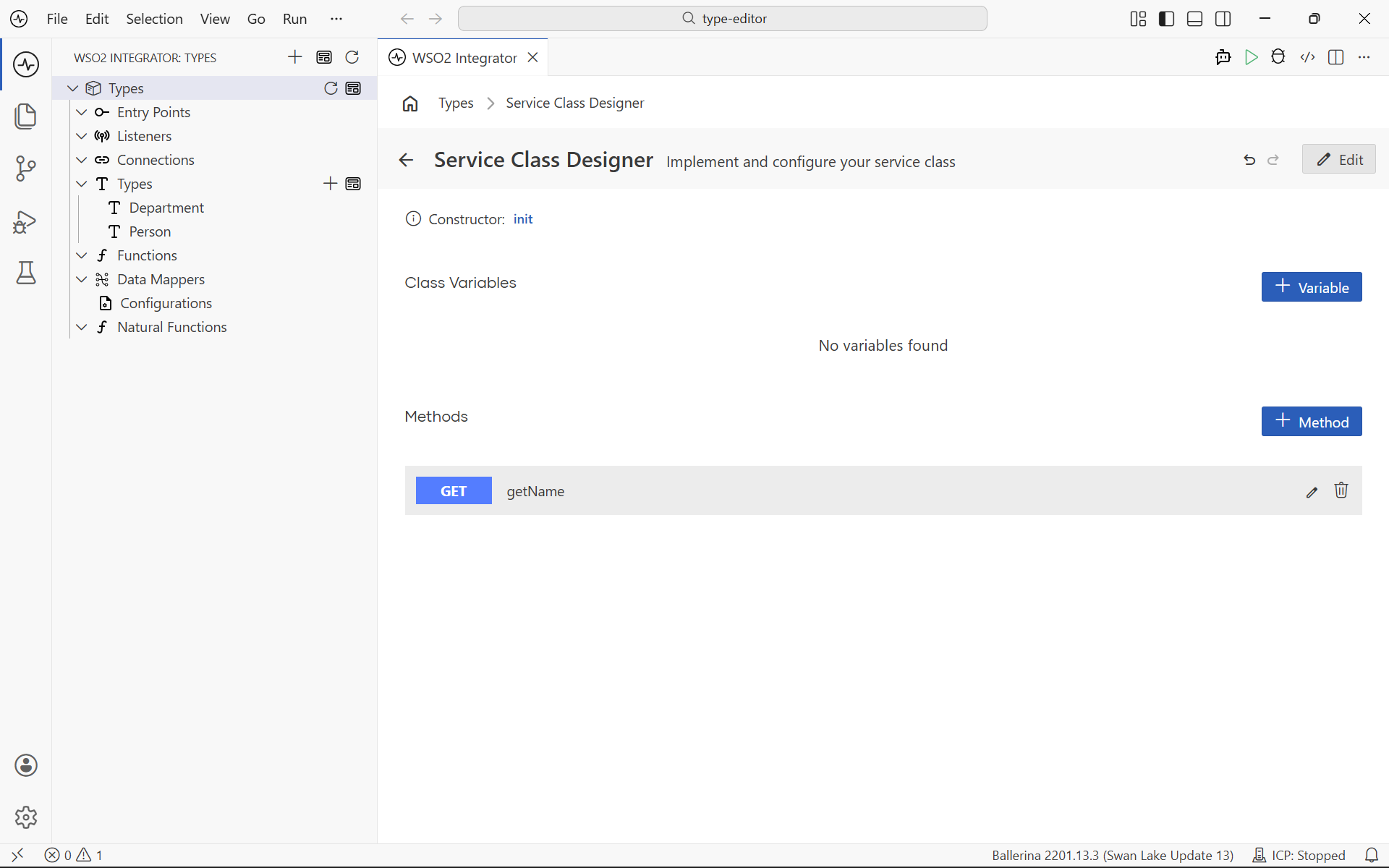The image size is (1389, 868).
Task: Start debugging with the bug icon
Action: coord(1278,57)
